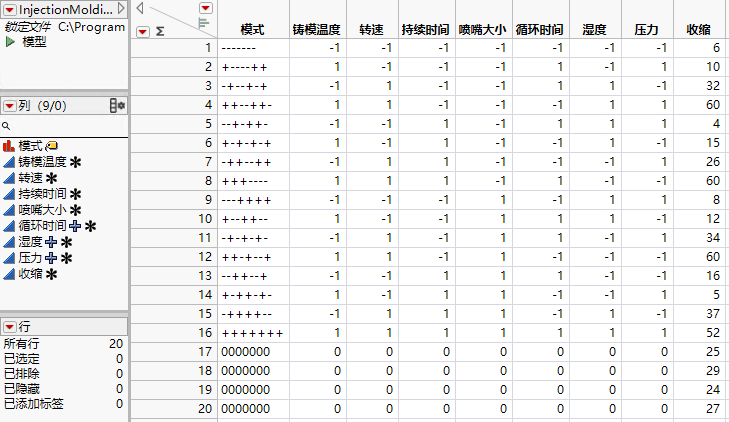Click the asterisk icon beside 持续时间
This screenshot has width=729, height=422.
(75, 194)
